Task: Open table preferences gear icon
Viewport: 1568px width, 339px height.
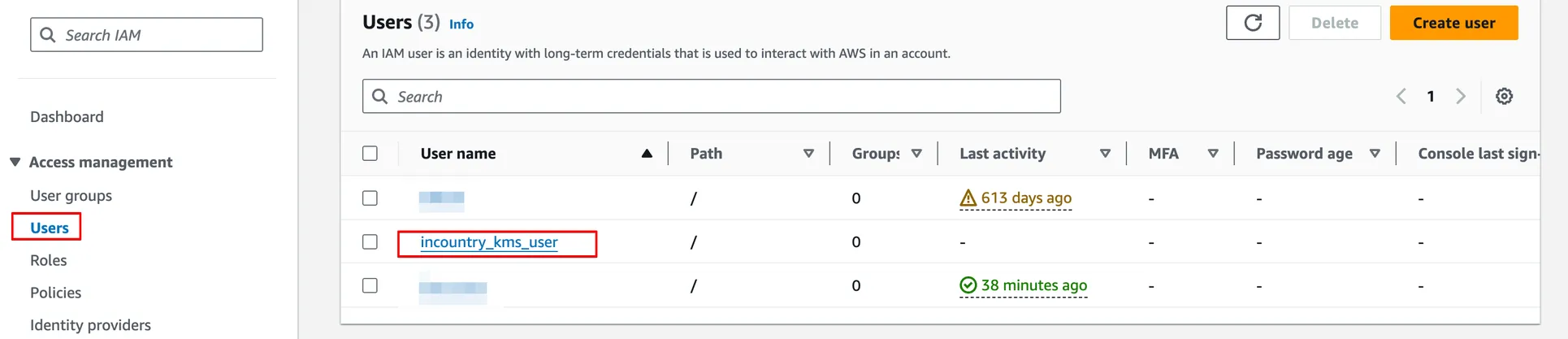Action: coord(1504,96)
